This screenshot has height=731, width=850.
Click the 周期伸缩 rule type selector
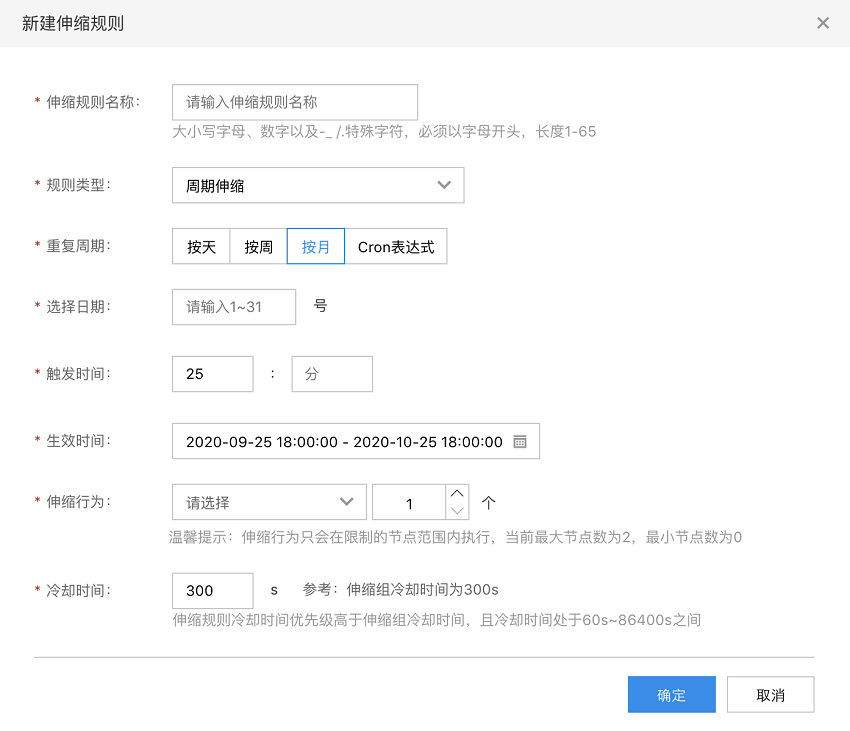click(x=318, y=185)
